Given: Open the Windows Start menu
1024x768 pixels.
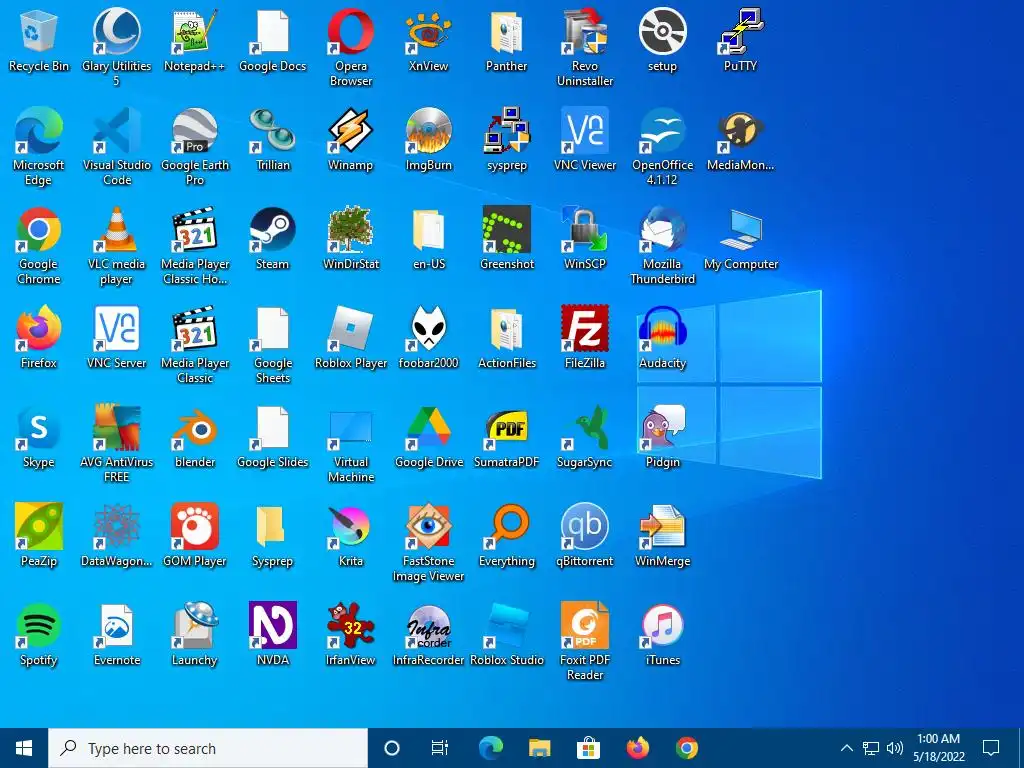Looking at the screenshot, I should 24,748.
